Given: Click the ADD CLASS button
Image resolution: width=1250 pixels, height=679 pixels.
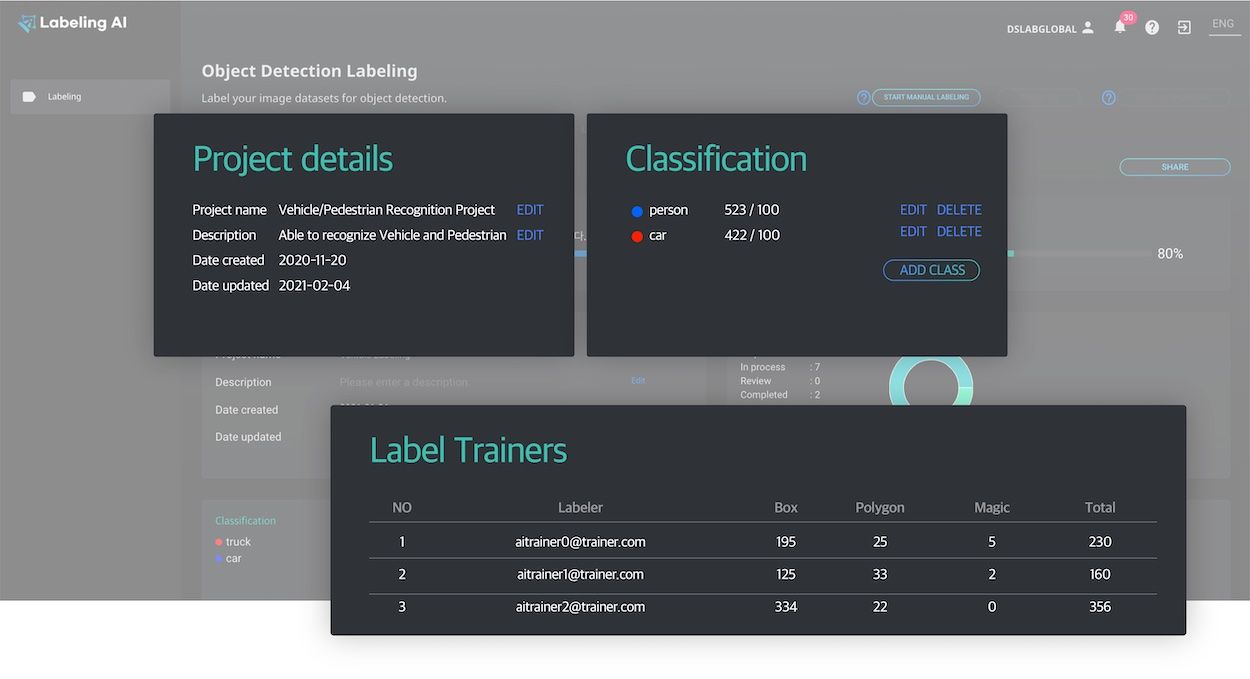Looking at the screenshot, I should pos(931,269).
